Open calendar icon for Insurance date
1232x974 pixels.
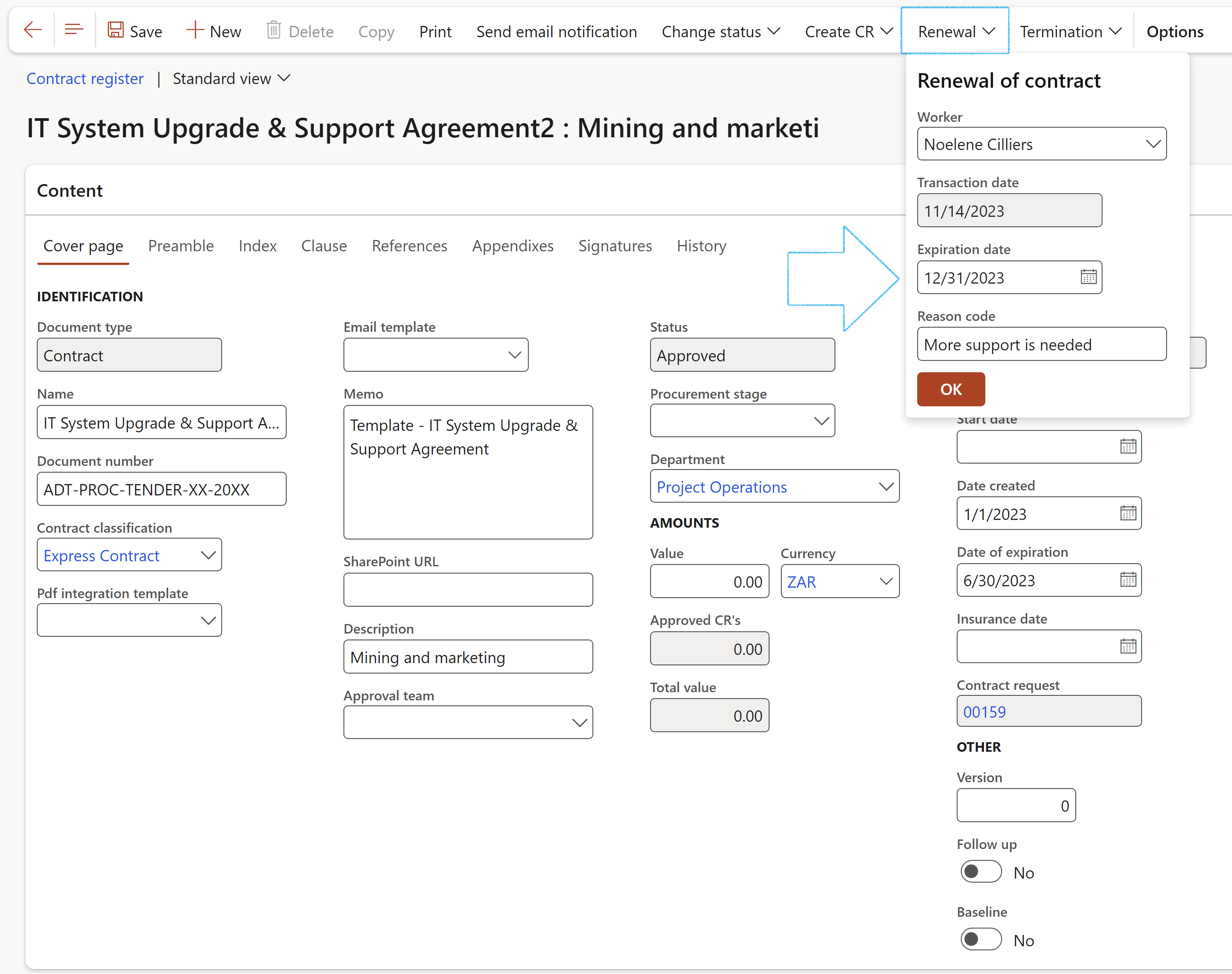point(1128,647)
